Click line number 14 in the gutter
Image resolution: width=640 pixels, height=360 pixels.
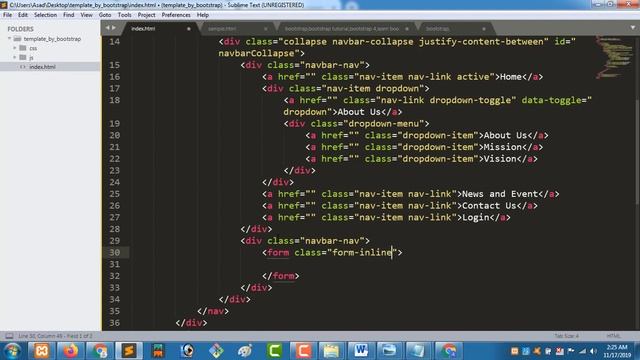coord(114,42)
